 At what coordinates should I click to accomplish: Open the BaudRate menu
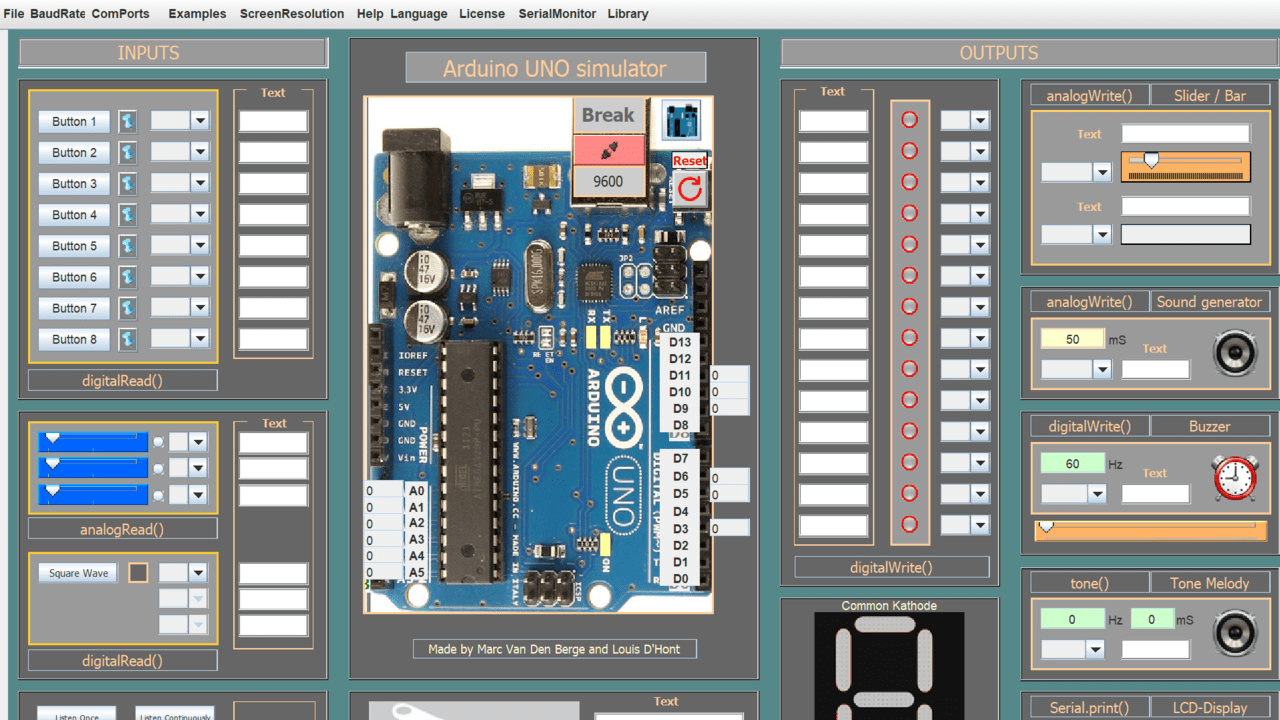click(x=58, y=14)
